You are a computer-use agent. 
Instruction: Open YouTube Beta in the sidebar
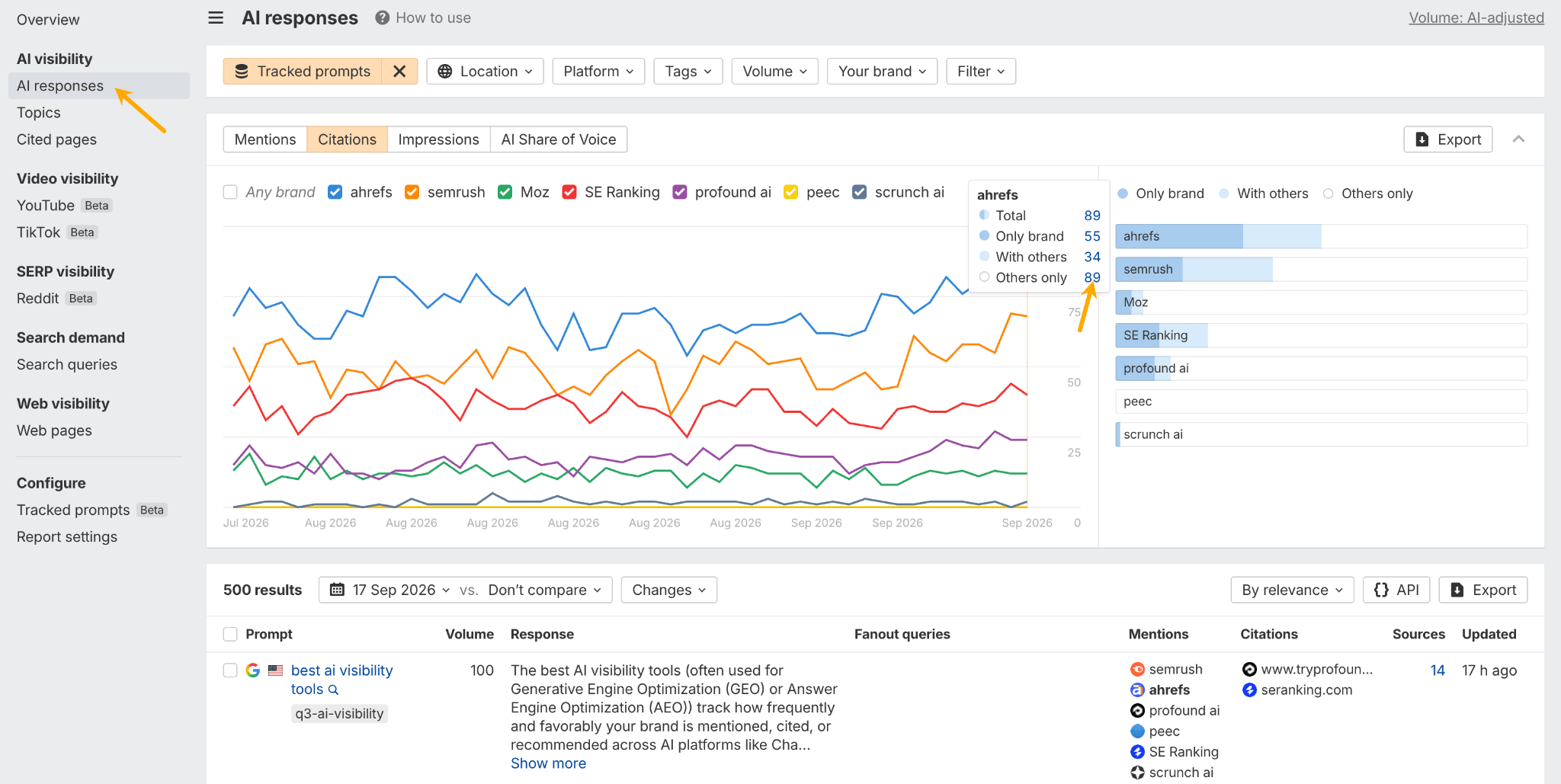[64, 206]
